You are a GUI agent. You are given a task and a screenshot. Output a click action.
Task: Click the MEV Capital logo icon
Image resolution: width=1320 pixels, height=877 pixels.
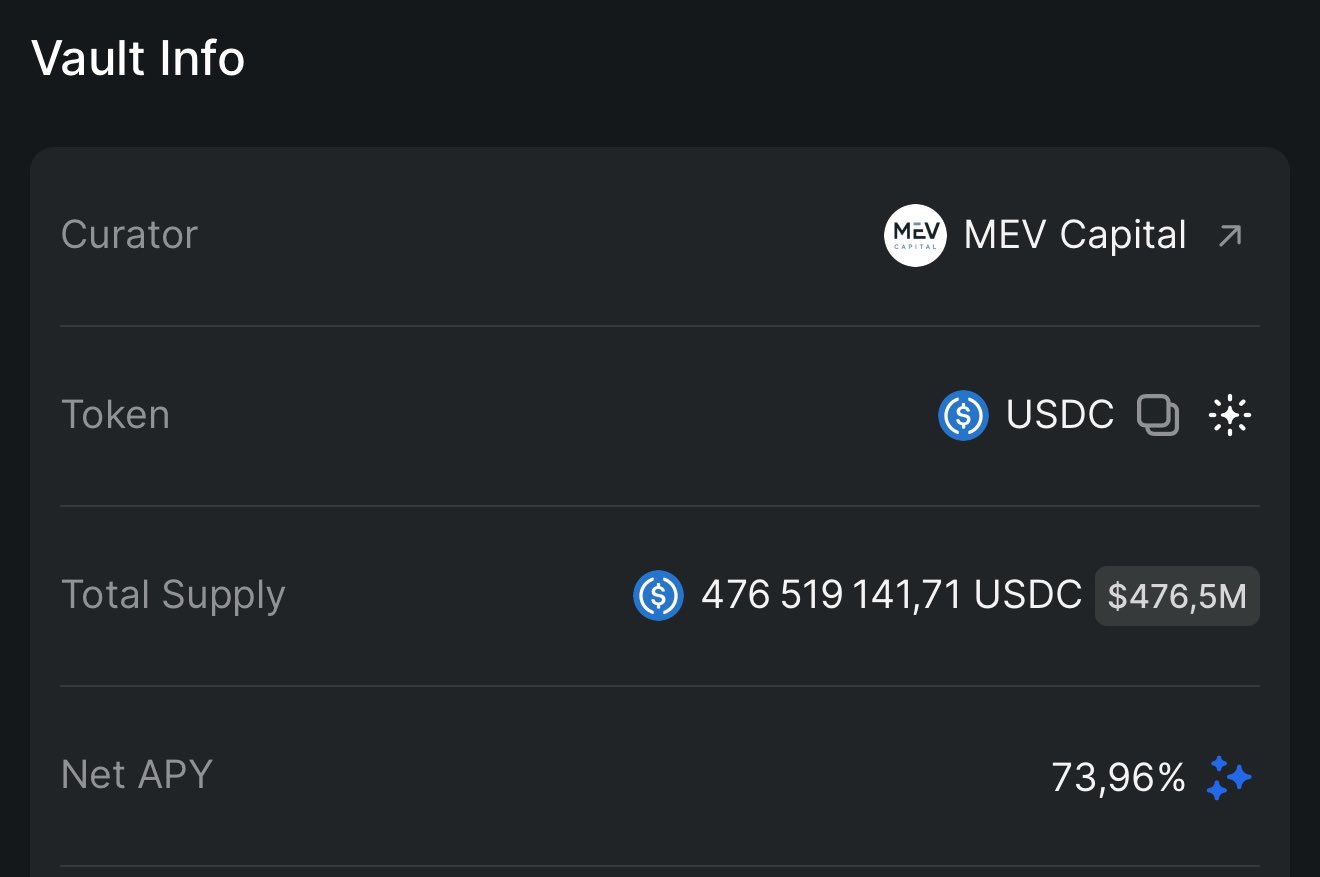click(x=915, y=235)
